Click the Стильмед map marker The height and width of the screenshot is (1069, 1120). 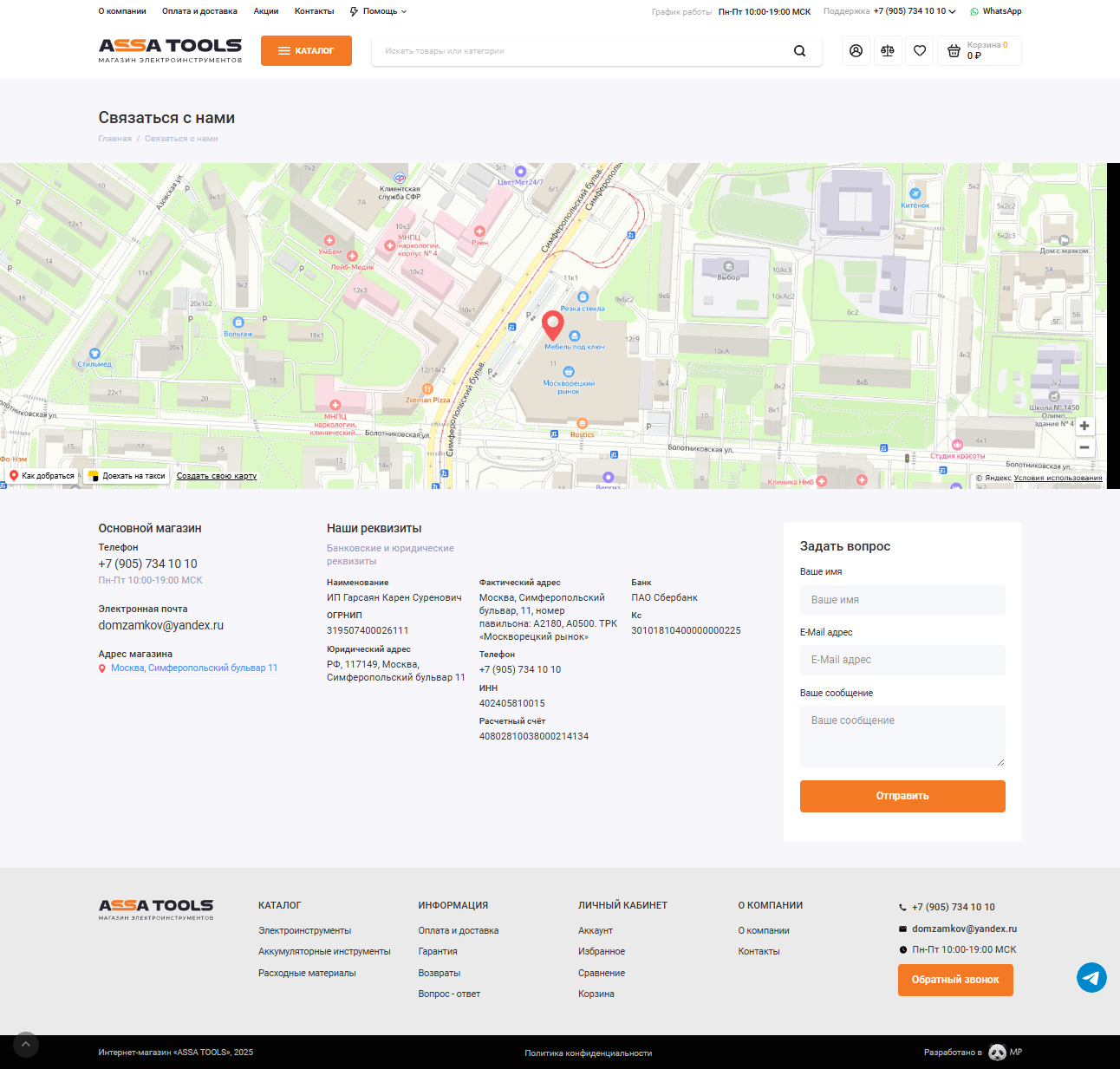[x=94, y=353]
